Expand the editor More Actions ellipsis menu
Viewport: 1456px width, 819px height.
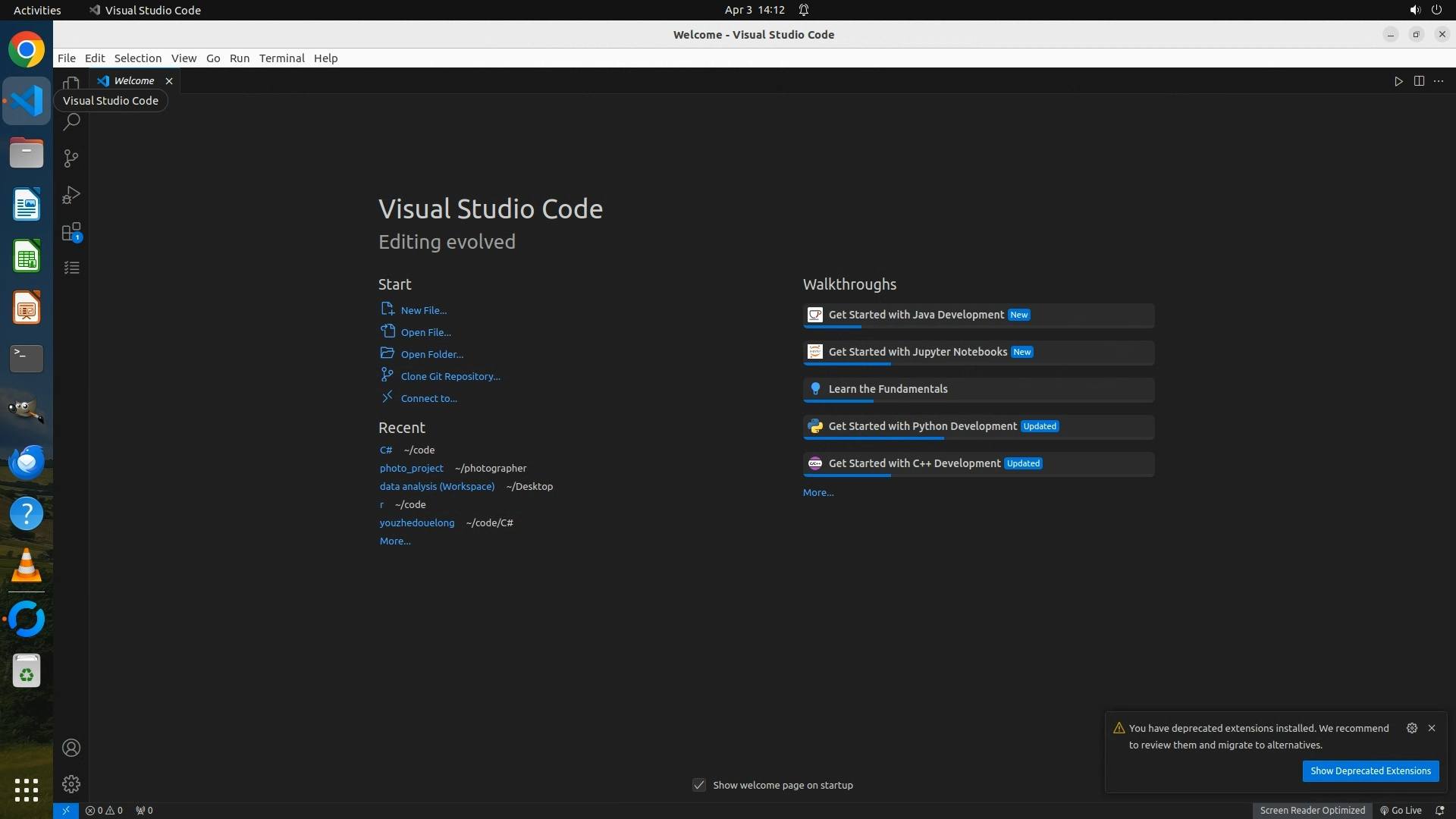point(1439,81)
